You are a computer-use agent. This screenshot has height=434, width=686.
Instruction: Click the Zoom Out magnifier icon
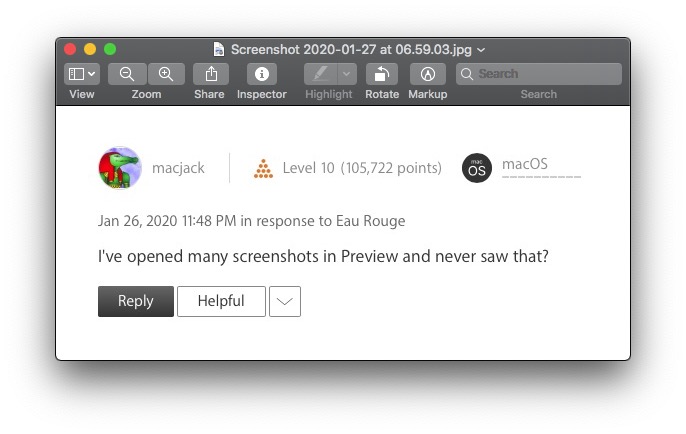[127, 74]
